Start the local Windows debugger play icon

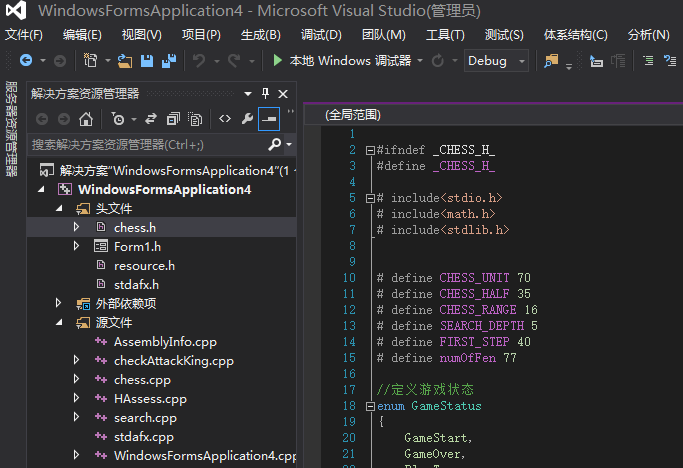pos(277,60)
